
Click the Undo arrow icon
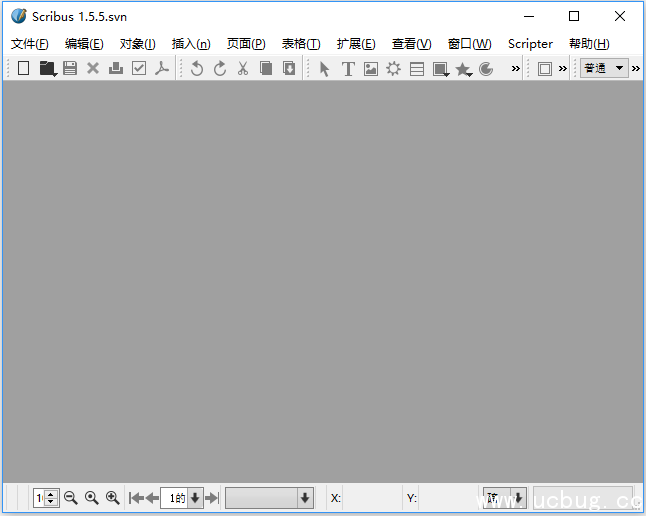coord(197,68)
